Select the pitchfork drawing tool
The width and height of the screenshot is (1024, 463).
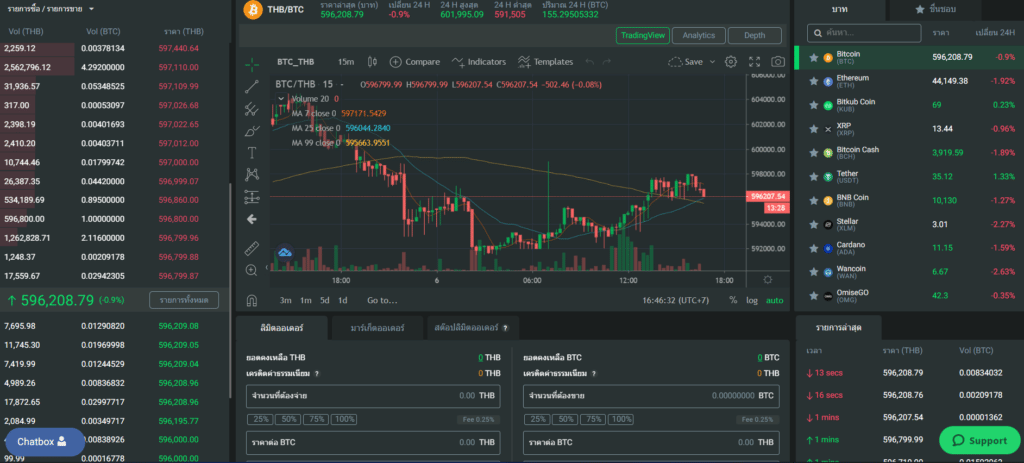(x=251, y=109)
